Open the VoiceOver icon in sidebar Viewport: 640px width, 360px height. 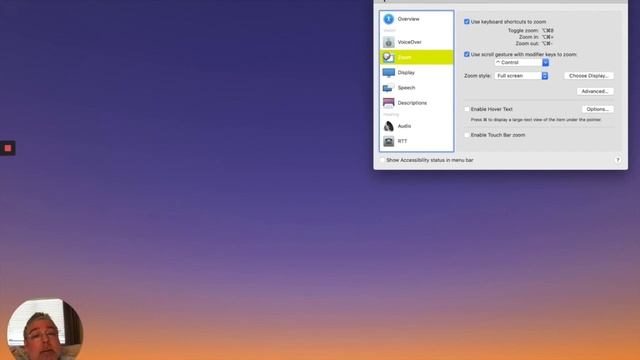pos(389,42)
